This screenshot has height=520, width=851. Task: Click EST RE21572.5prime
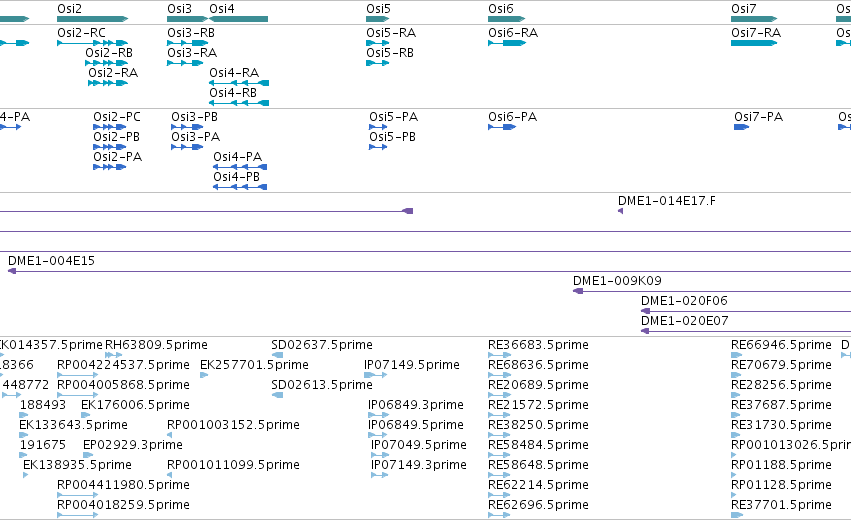(538, 405)
